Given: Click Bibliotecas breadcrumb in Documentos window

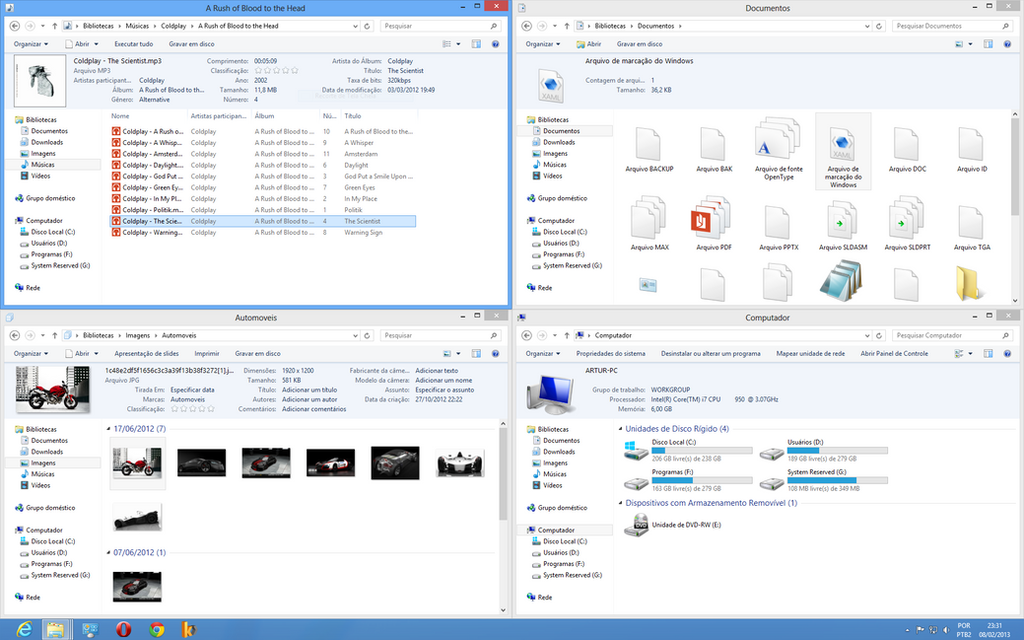Looking at the screenshot, I should (610, 26).
